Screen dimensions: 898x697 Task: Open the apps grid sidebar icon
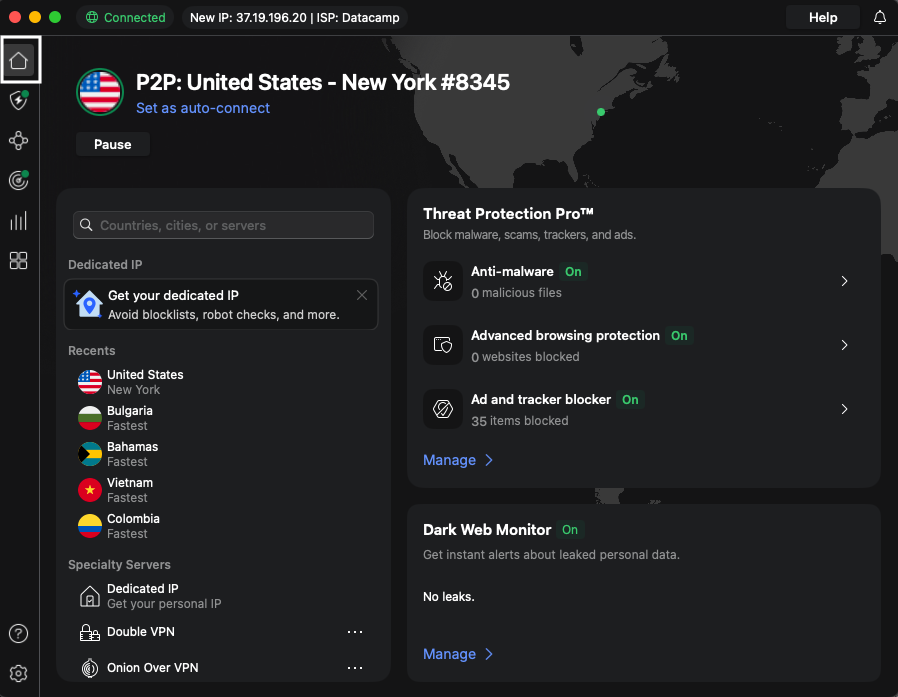tap(18, 261)
